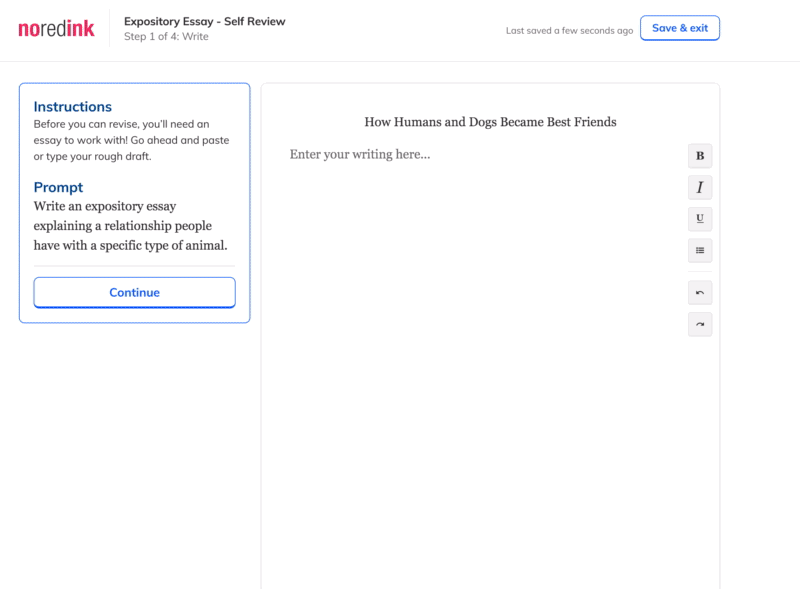Click the 'Write an expository essay' prompt text
Screen dimensions: 800x589
131,226
